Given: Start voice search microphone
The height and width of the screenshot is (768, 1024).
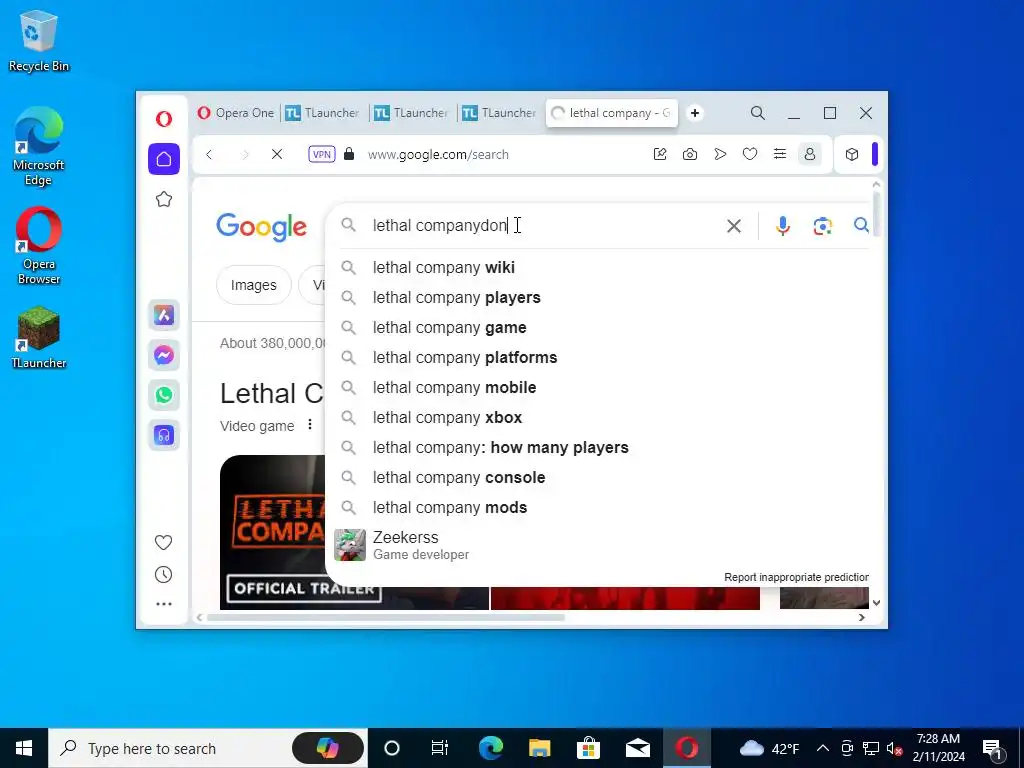Looking at the screenshot, I should pyautogui.click(x=782, y=226).
